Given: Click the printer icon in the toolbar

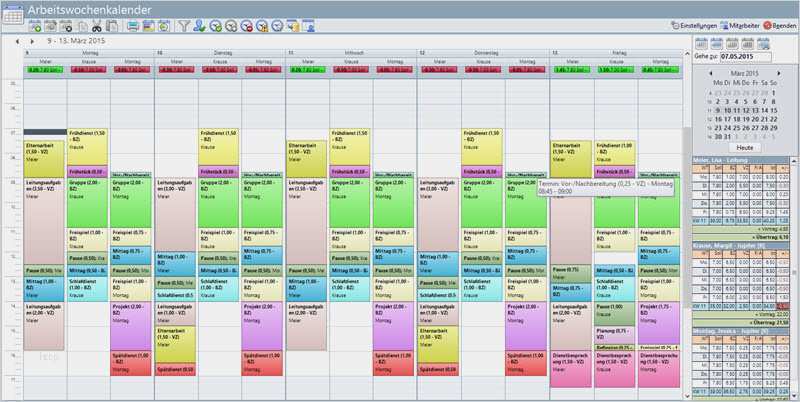Looking at the screenshot, I should 133,26.
